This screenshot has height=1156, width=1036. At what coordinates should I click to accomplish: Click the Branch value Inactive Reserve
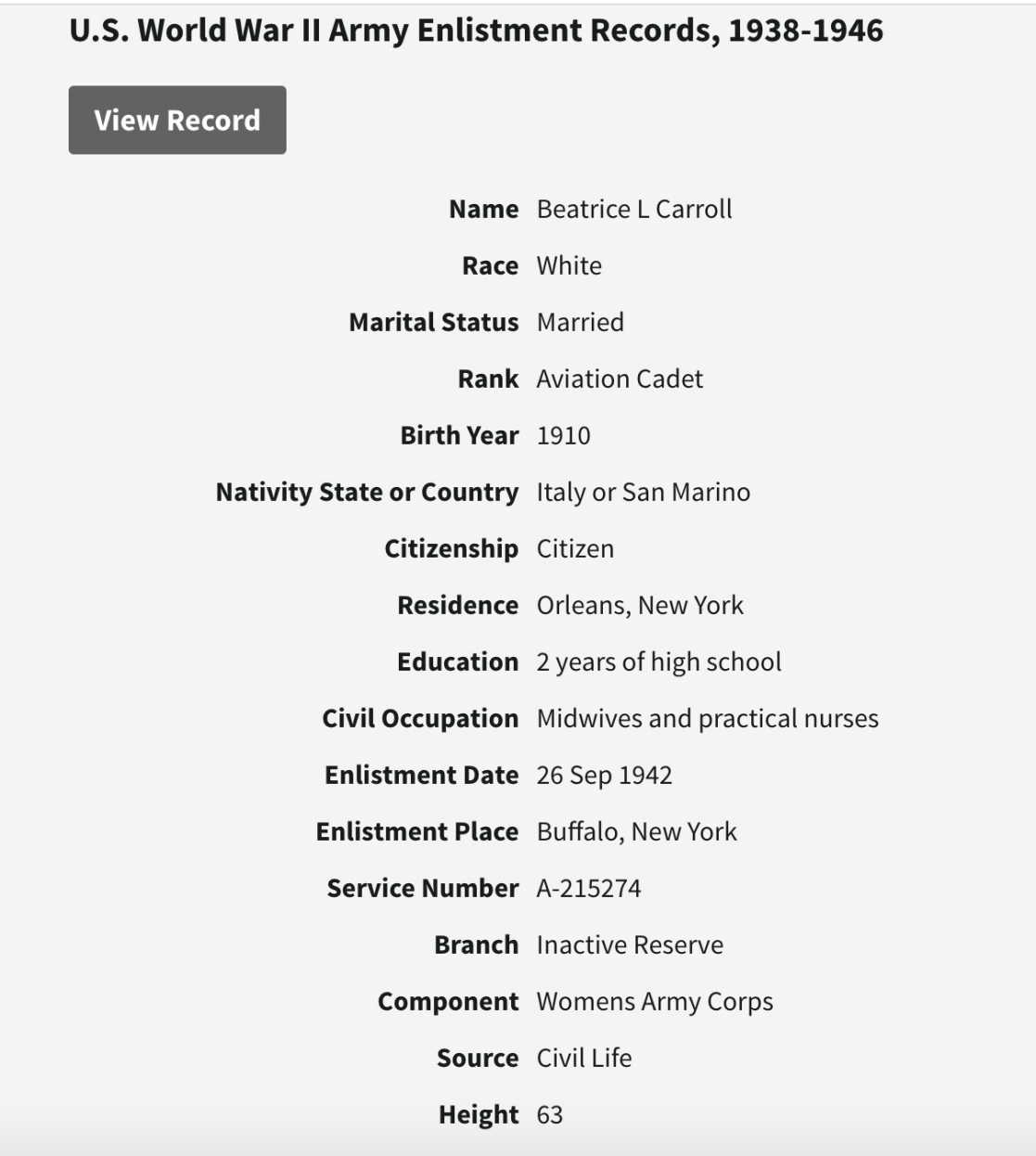pos(630,945)
